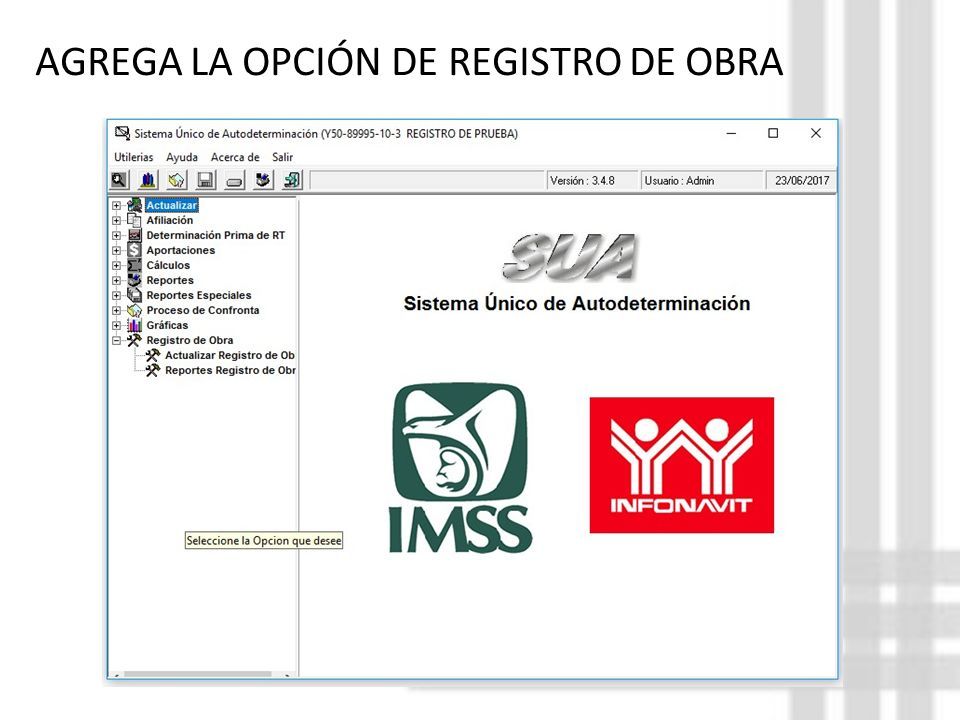
Task: Click the Afiliación documents icon
Action: coord(134,220)
